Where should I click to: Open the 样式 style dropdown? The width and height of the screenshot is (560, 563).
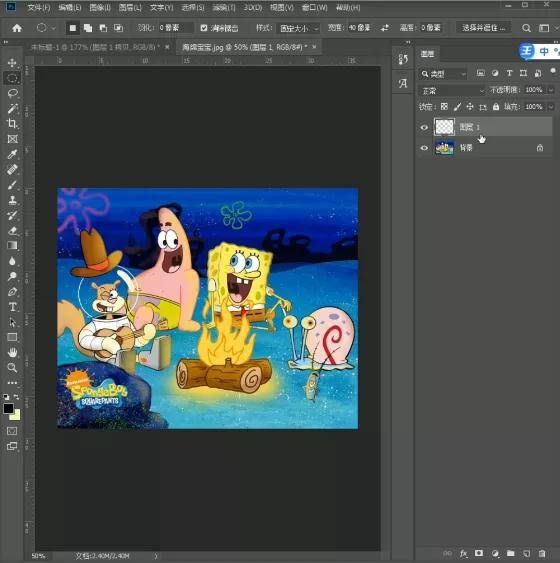point(299,28)
